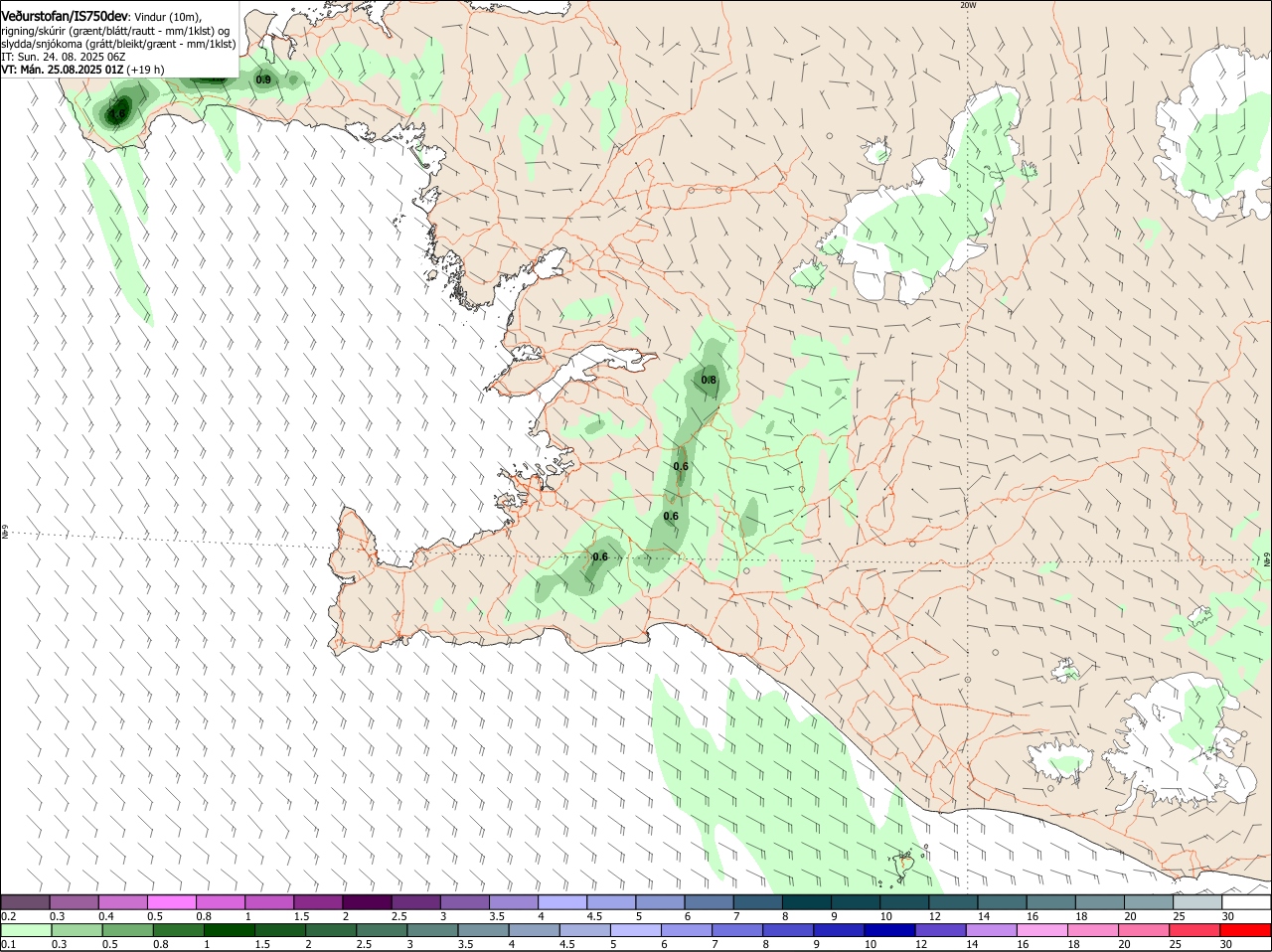
Task: Pick the top-row legend swatch starting at 14
Action: (1002, 902)
